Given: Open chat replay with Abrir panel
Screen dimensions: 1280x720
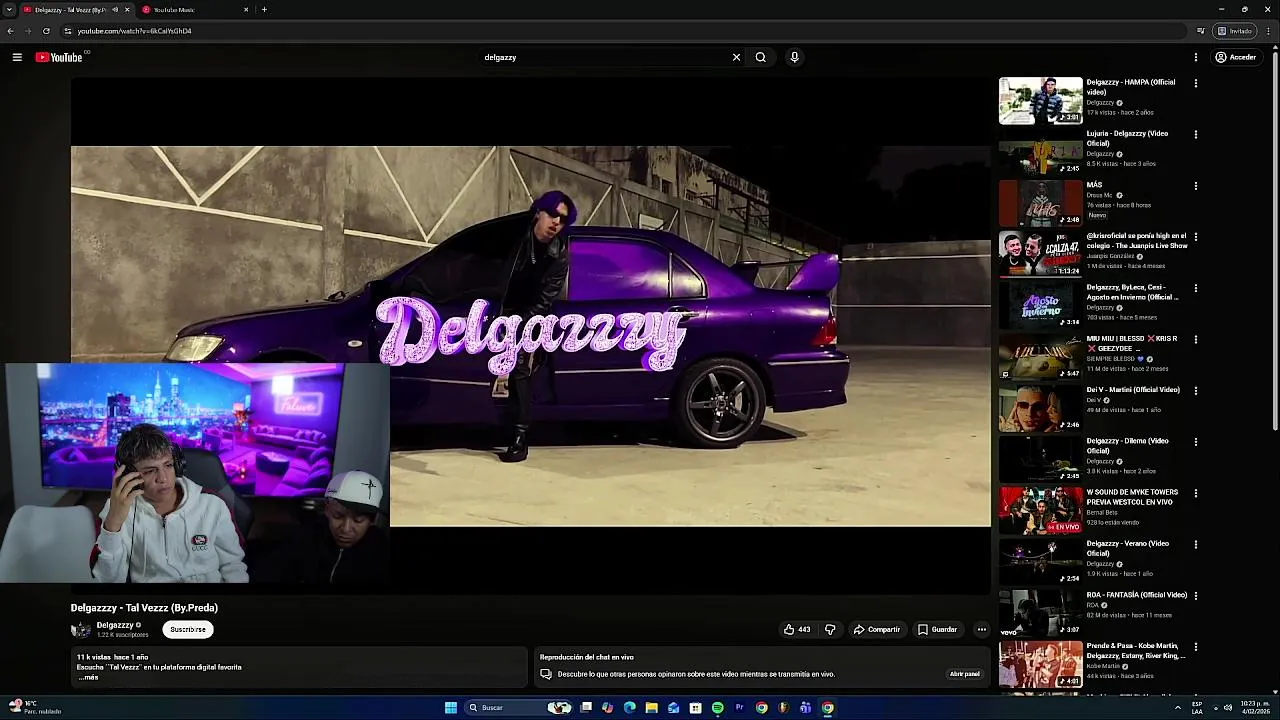Looking at the screenshot, I should click(965, 674).
